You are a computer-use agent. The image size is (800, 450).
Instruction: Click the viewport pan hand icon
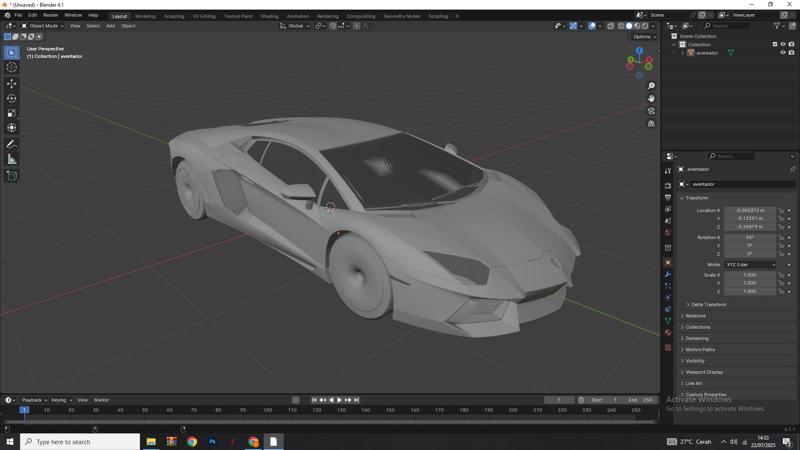coord(651,98)
